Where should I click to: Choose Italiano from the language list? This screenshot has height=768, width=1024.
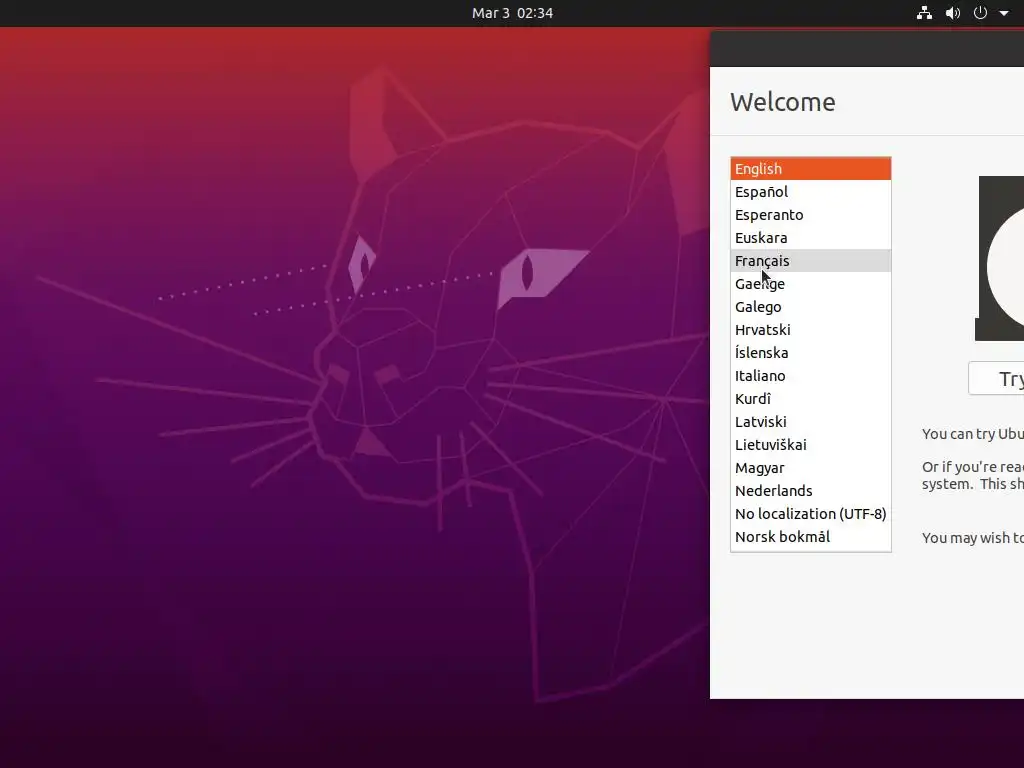tap(810, 376)
